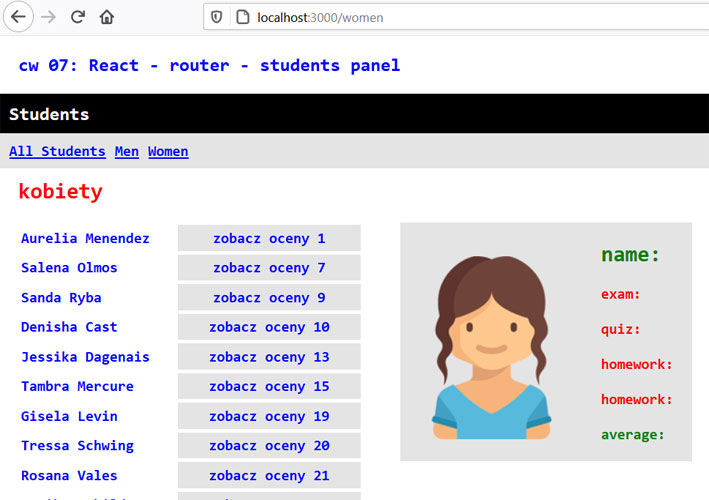Viewport: 709px width, 500px height.
Task: Click the browser back arrow button
Action: 17,17
